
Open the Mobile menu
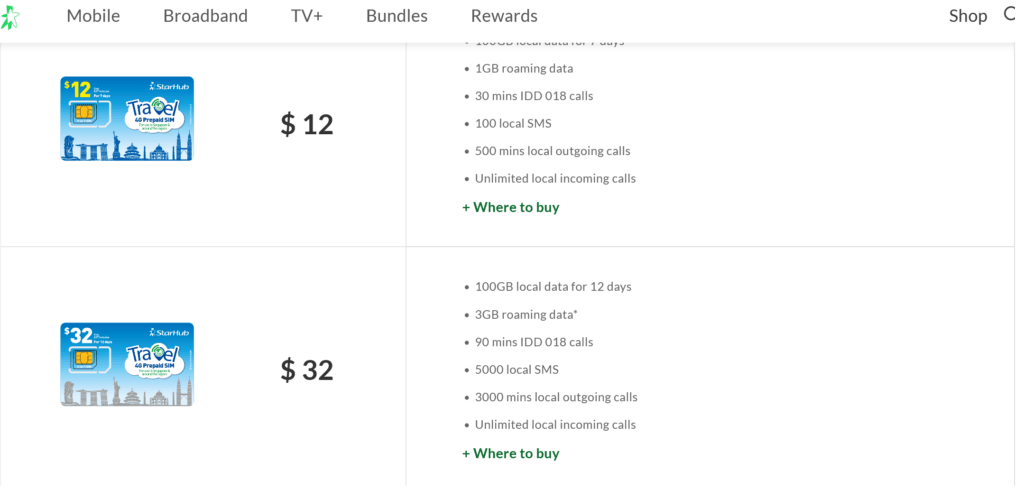93,16
